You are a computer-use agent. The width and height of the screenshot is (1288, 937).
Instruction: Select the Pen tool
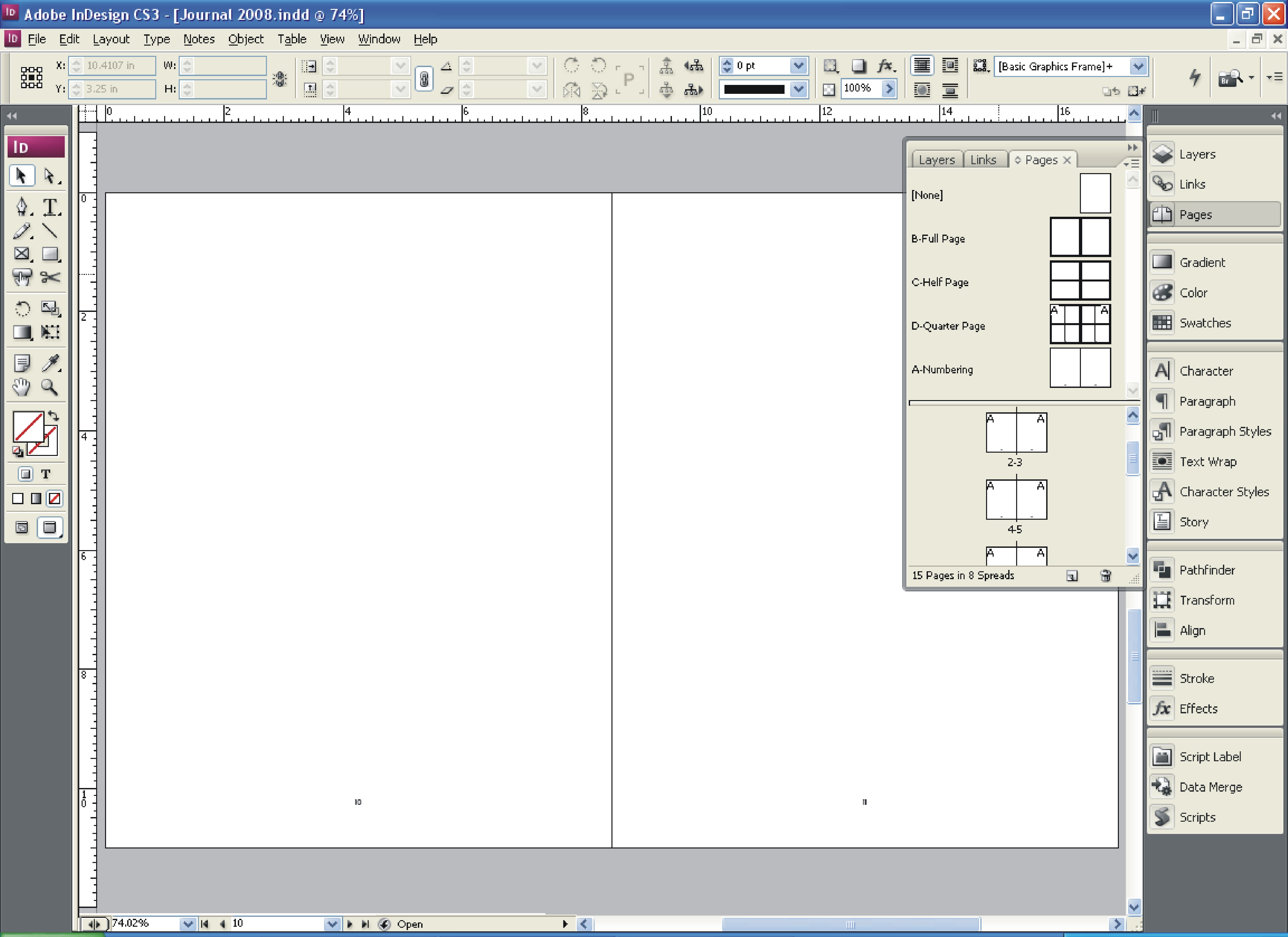click(21, 207)
